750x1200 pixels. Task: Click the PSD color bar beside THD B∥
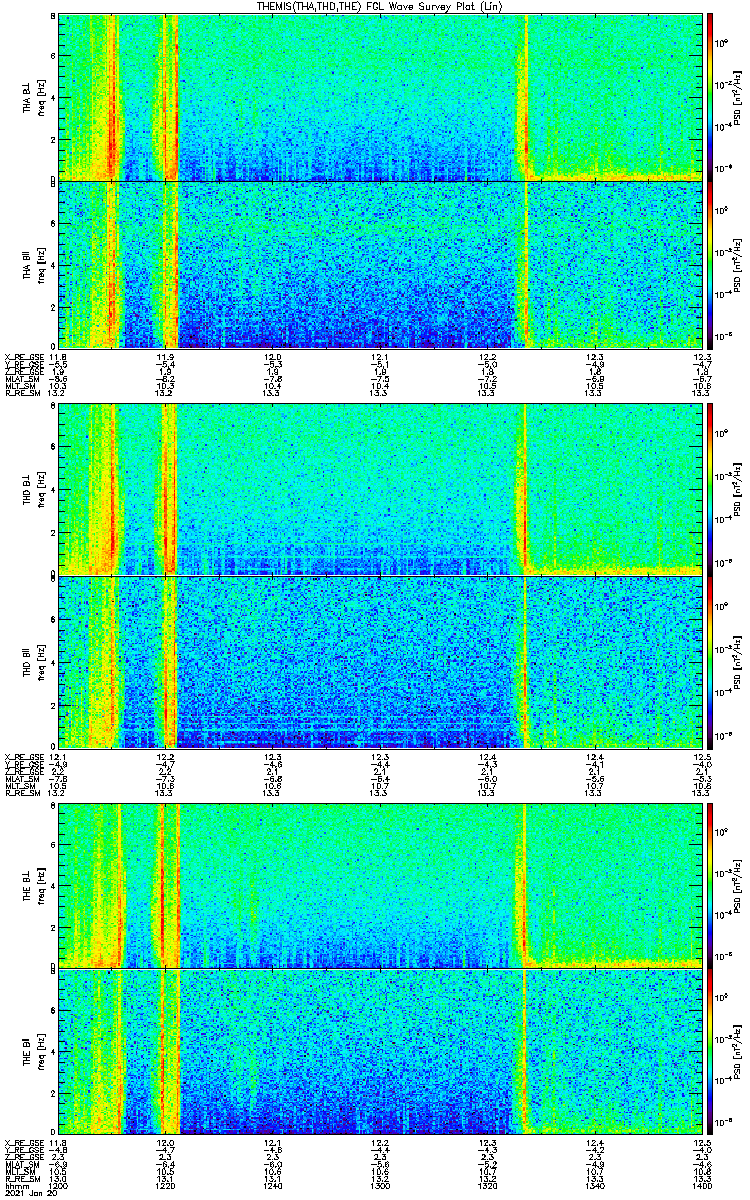[x=710, y=662]
